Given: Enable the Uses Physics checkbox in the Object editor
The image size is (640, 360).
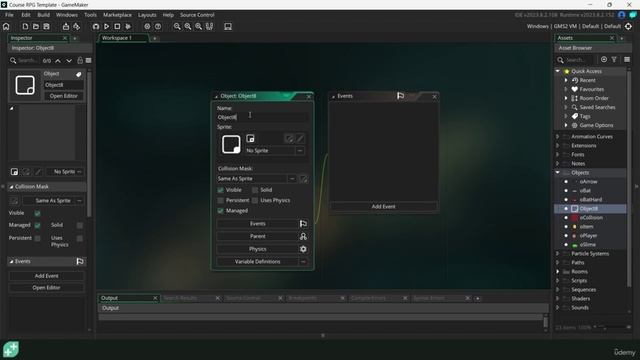Looking at the screenshot, I should pos(255,200).
